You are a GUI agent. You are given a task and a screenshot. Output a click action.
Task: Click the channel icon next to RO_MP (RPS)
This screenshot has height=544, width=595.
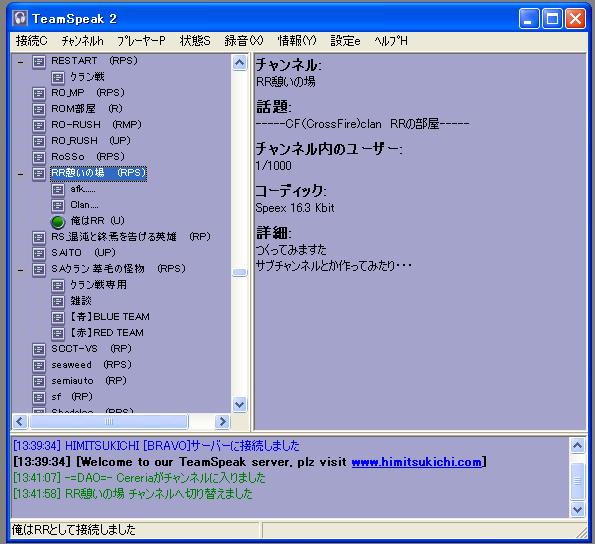(x=39, y=93)
